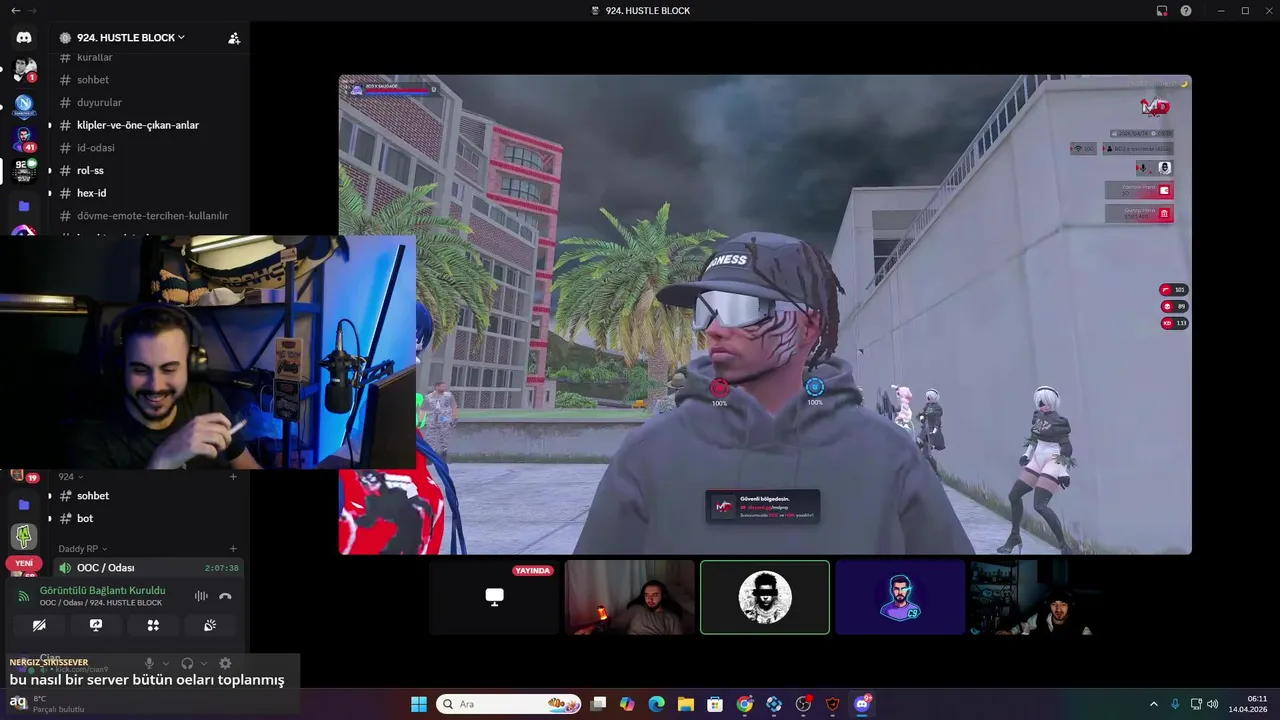Open Discord user settings gear

pos(225,663)
